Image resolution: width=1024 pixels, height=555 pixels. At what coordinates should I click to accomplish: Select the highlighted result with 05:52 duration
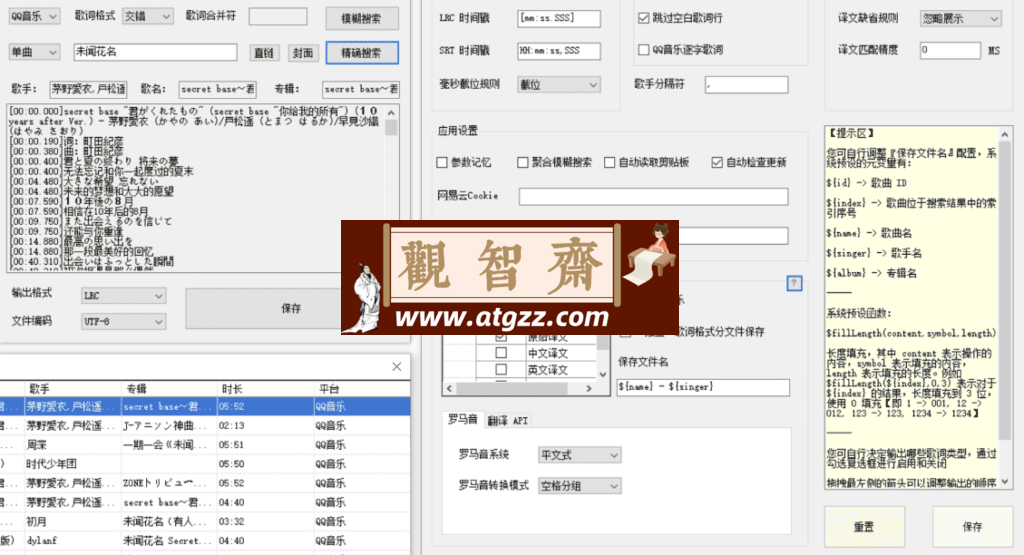(205, 406)
